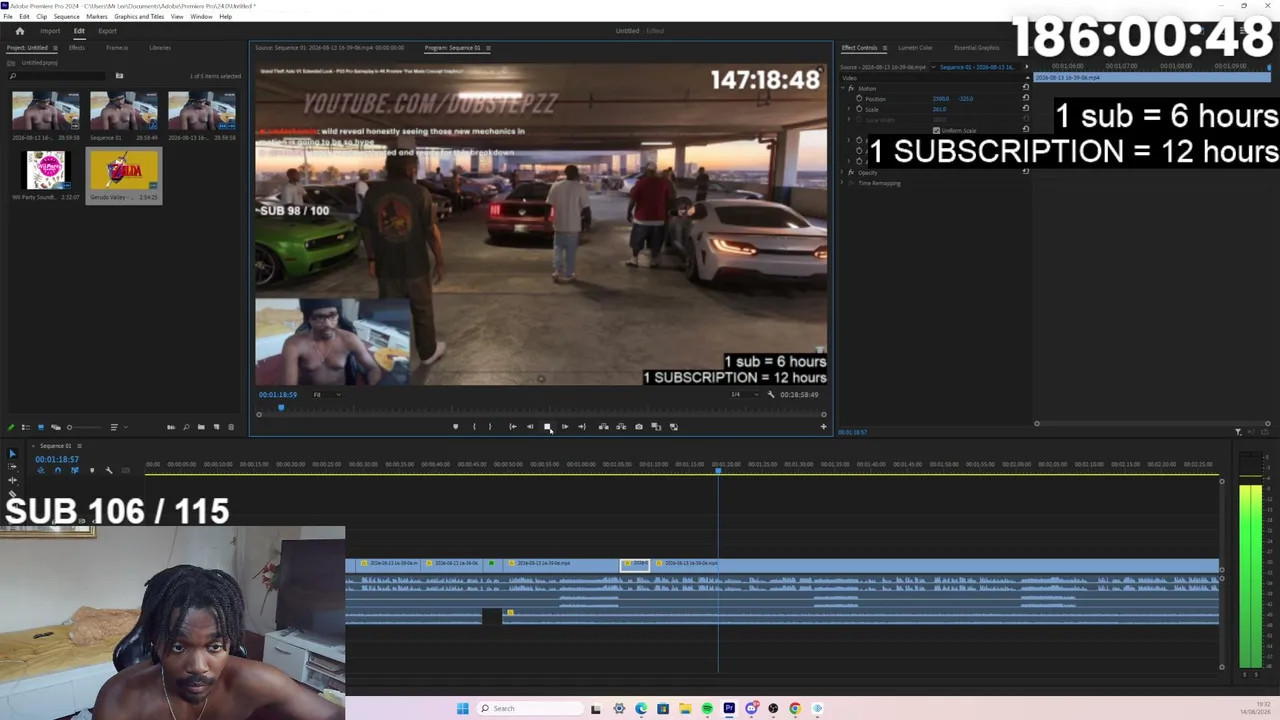The image size is (1280, 720).
Task: Open the Home screen icon
Action: [x=19, y=31]
